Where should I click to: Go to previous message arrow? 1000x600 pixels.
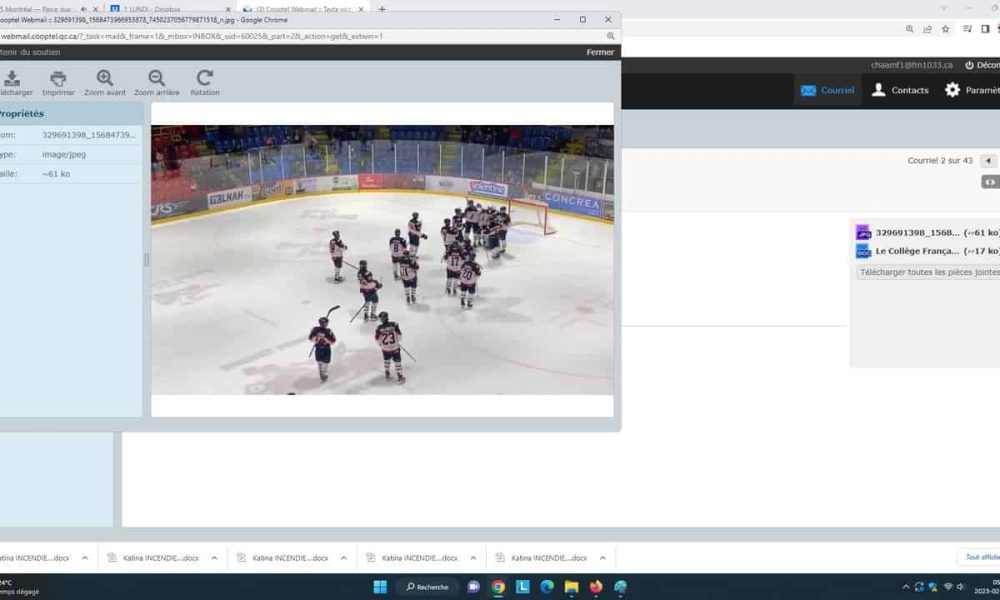[x=988, y=160]
